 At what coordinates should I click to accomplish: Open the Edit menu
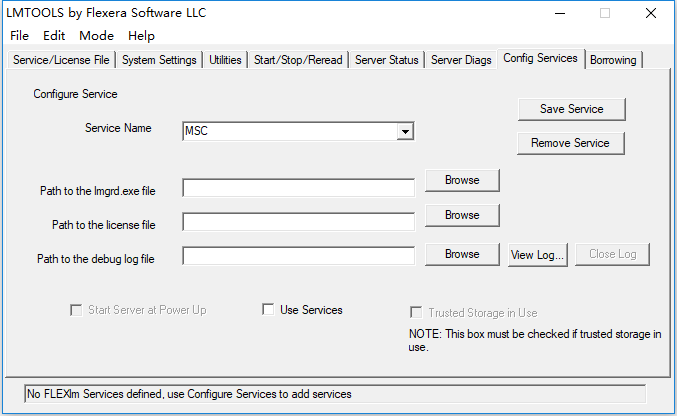coord(54,35)
